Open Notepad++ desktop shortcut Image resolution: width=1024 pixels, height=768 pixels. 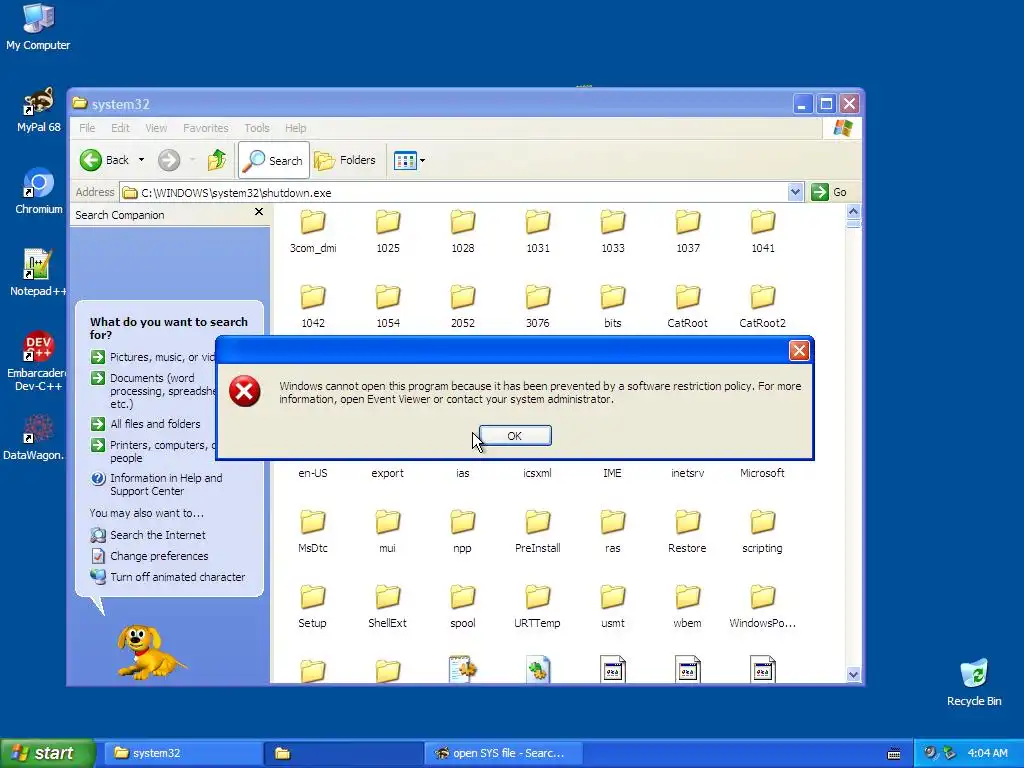(38, 274)
